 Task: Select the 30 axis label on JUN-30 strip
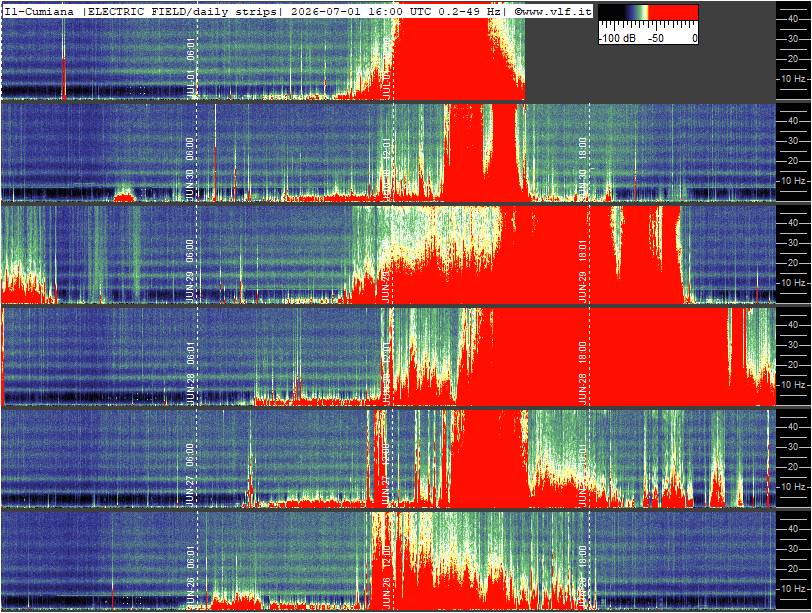click(793, 141)
